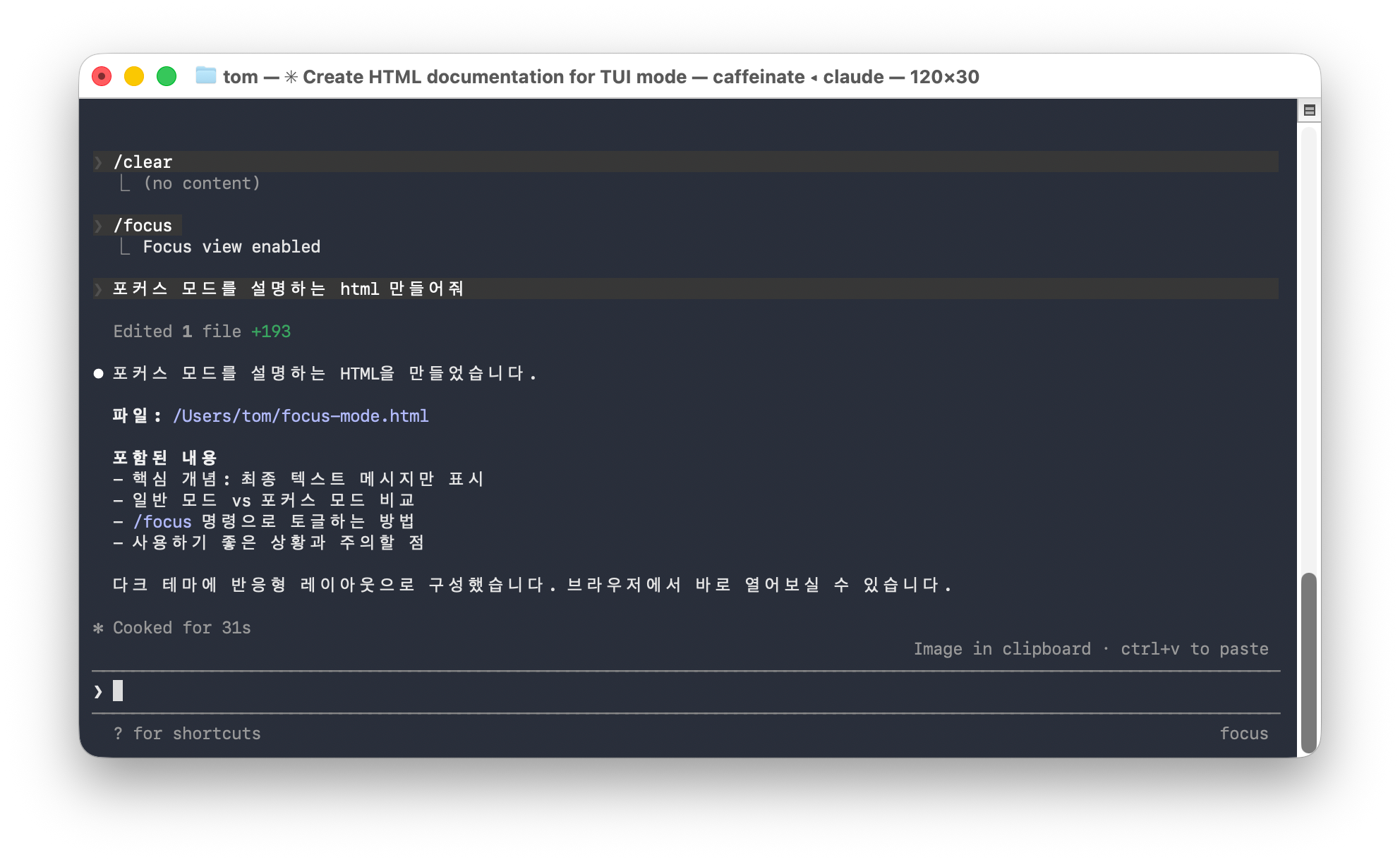The image size is (1400, 862).
Task: Click the '? for shortcuts' hint
Action: pos(187,734)
